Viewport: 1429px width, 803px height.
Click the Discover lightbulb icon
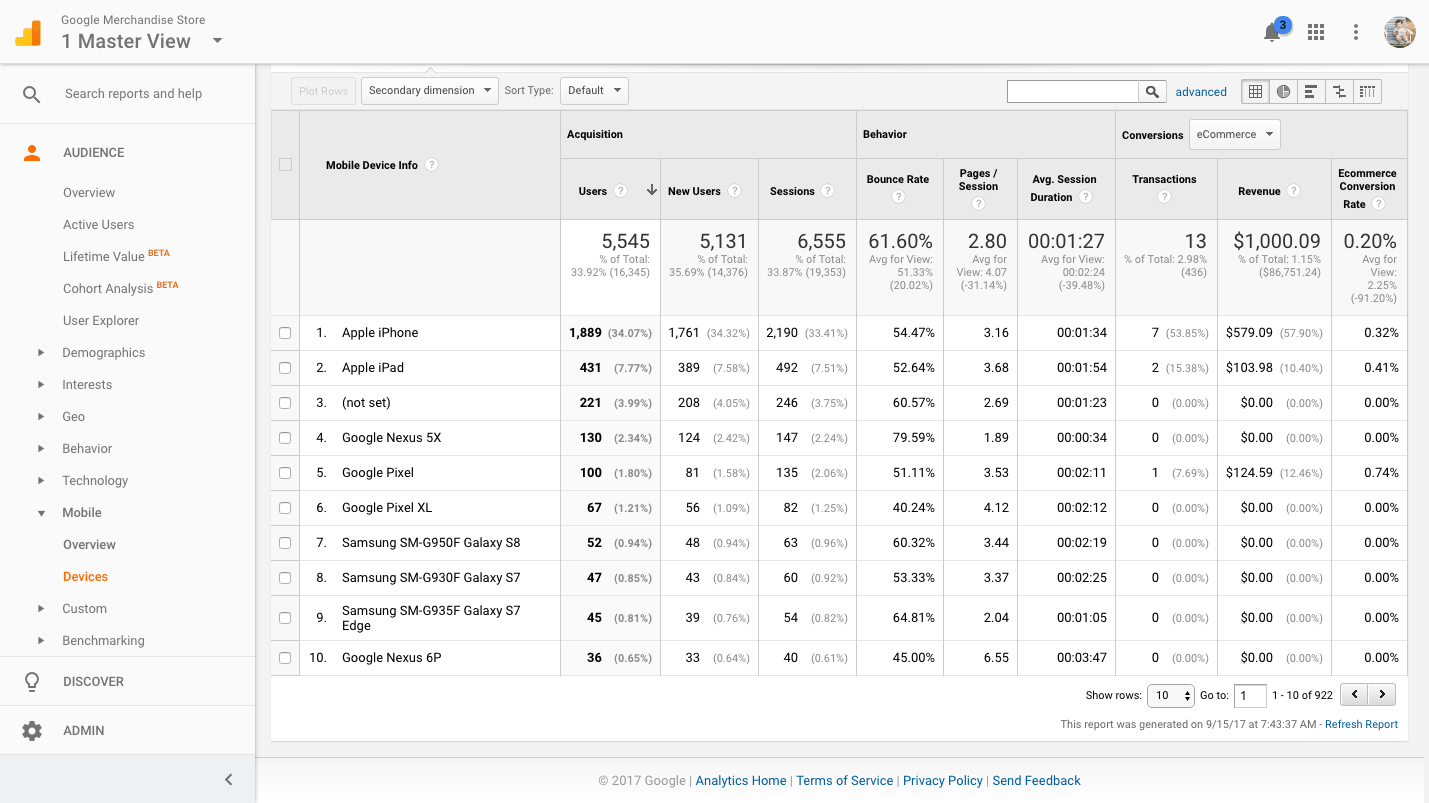32,682
